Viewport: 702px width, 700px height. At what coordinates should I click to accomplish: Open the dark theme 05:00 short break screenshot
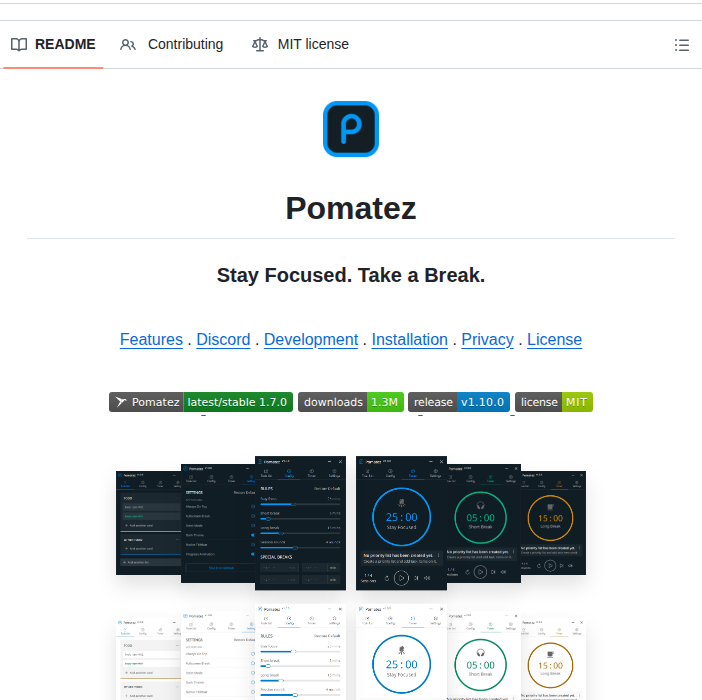tap(484, 523)
